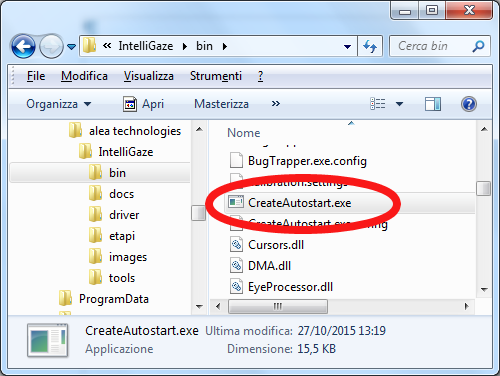Refresh the folder with the refresh button
Screen dimensions: 500x376
tap(370, 46)
